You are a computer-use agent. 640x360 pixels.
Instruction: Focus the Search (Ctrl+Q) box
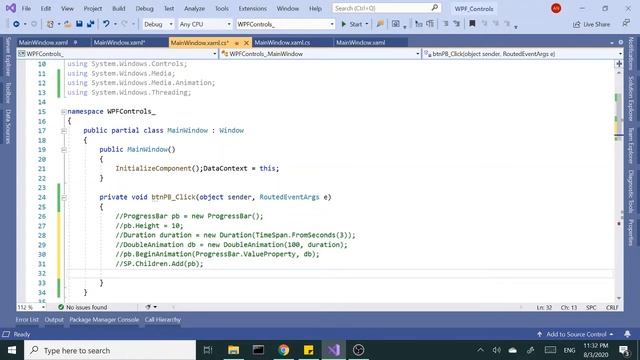click(x=387, y=8)
